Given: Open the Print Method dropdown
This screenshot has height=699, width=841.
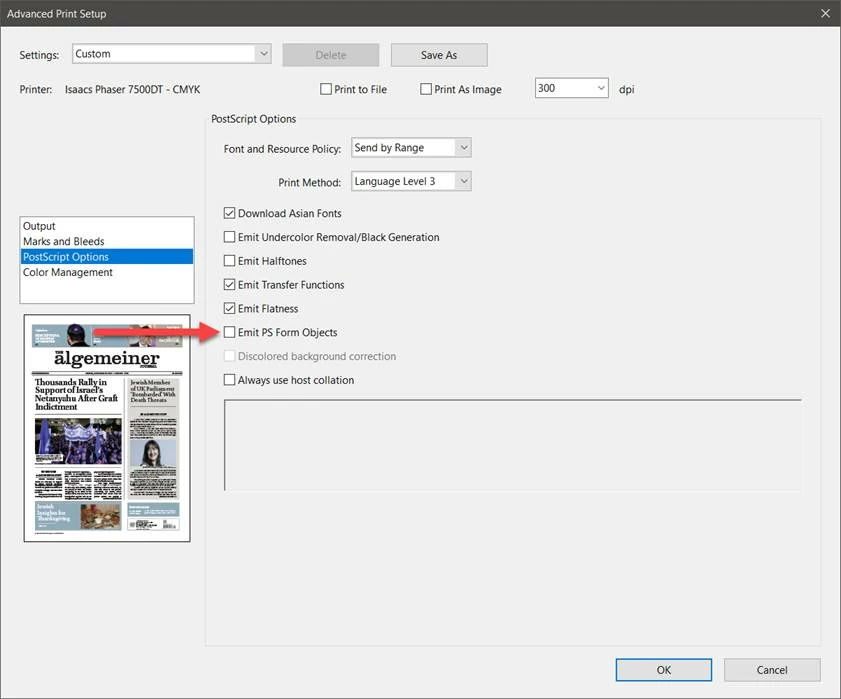Looking at the screenshot, I should tap(411, 181).
